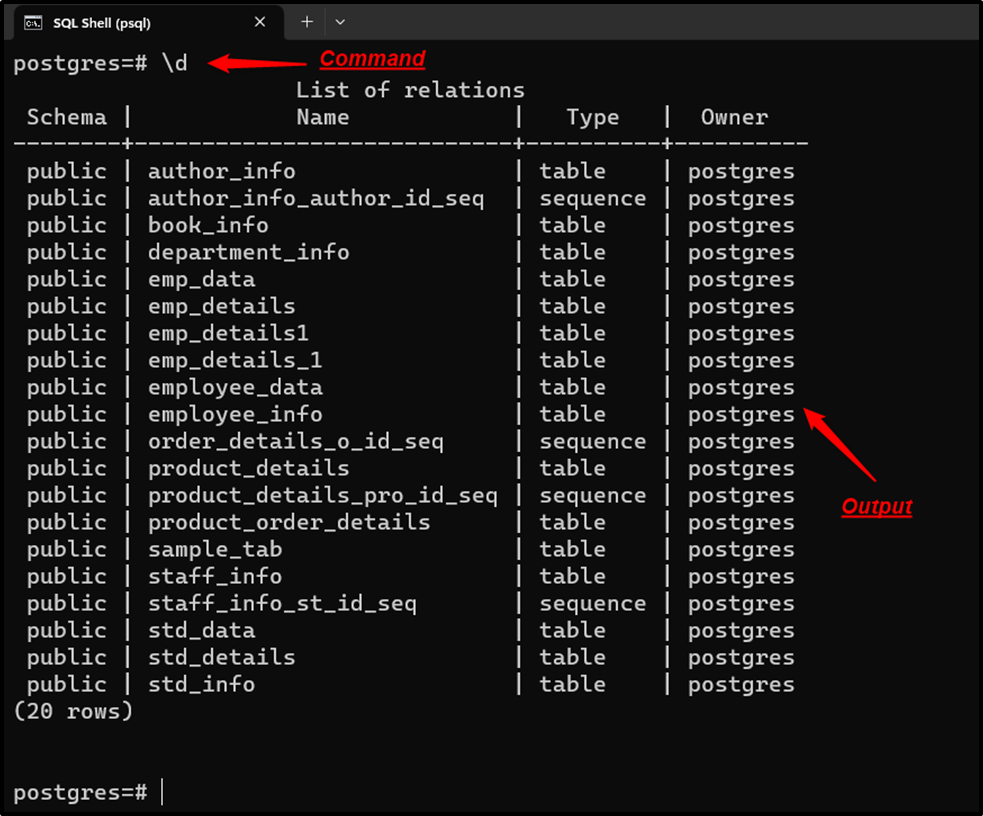Select the (20 rows) summary text
Image resolution: width=983 pixels, height=816 pixels.
(x=73, y=711)
